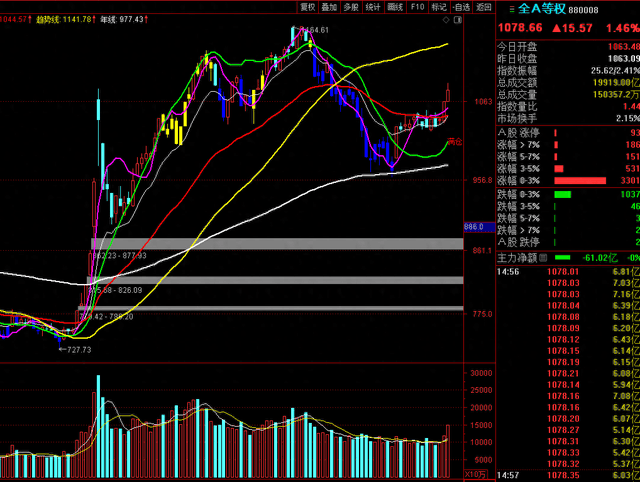
Task: Click the red 涨幅 0-3% bar
Action: (580, 180)
